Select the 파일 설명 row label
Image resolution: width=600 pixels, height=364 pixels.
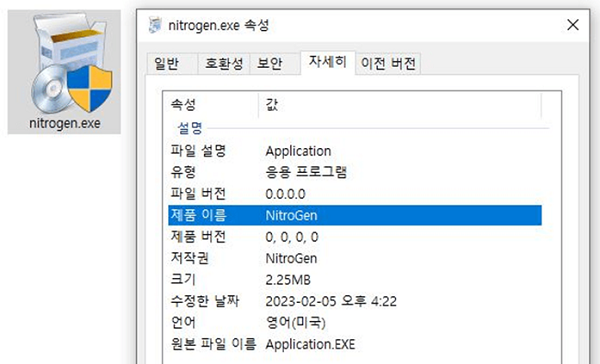coord(198,151)
